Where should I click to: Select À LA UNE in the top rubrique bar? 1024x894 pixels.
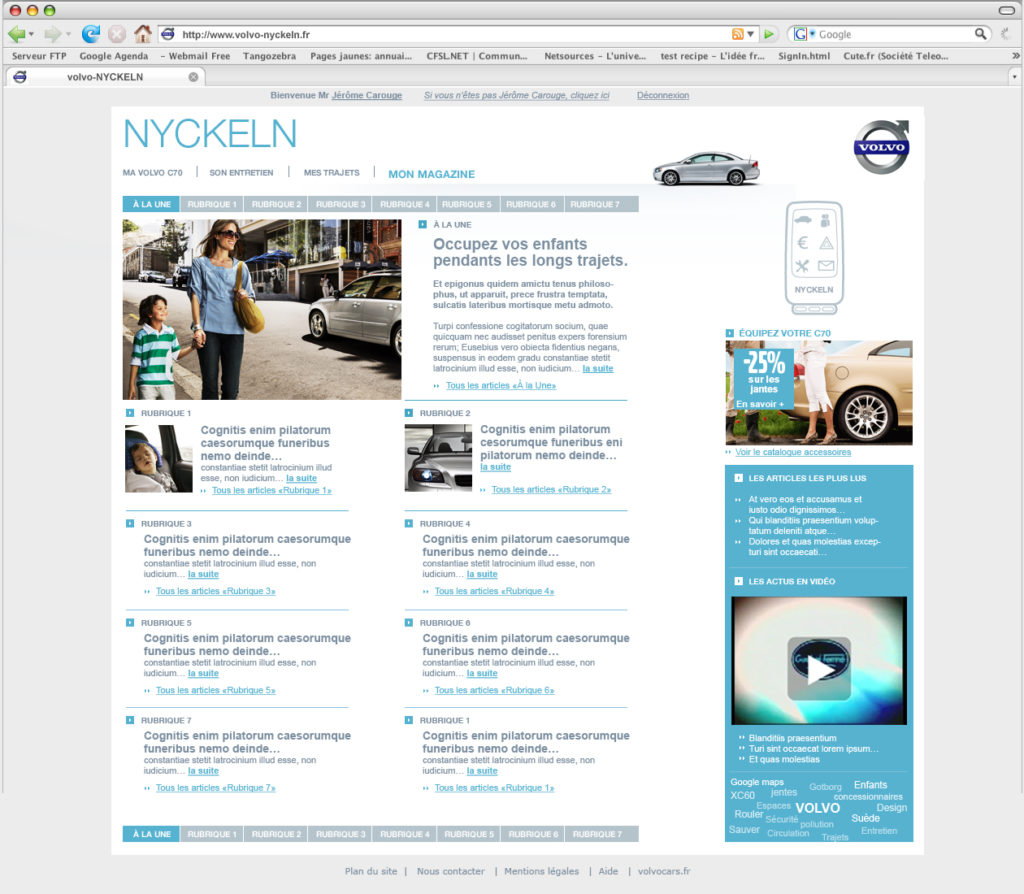152,204
